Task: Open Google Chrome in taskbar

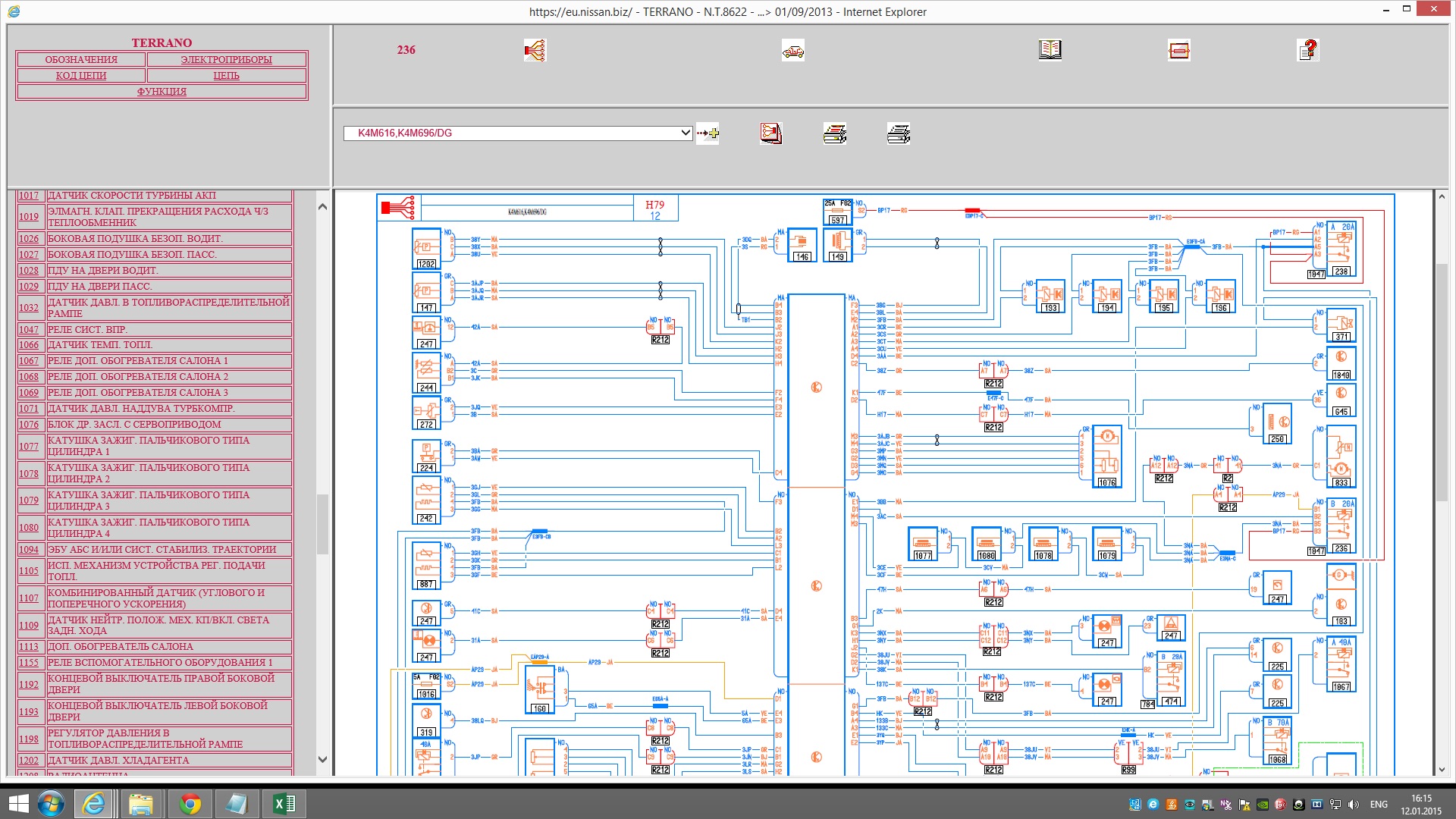Action: (x=190, y=804)
